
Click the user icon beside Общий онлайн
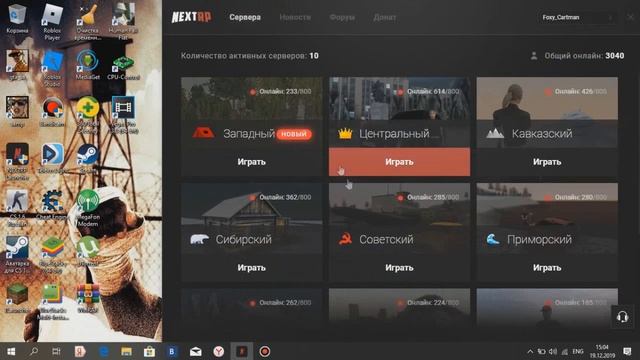tap(533, 56)
